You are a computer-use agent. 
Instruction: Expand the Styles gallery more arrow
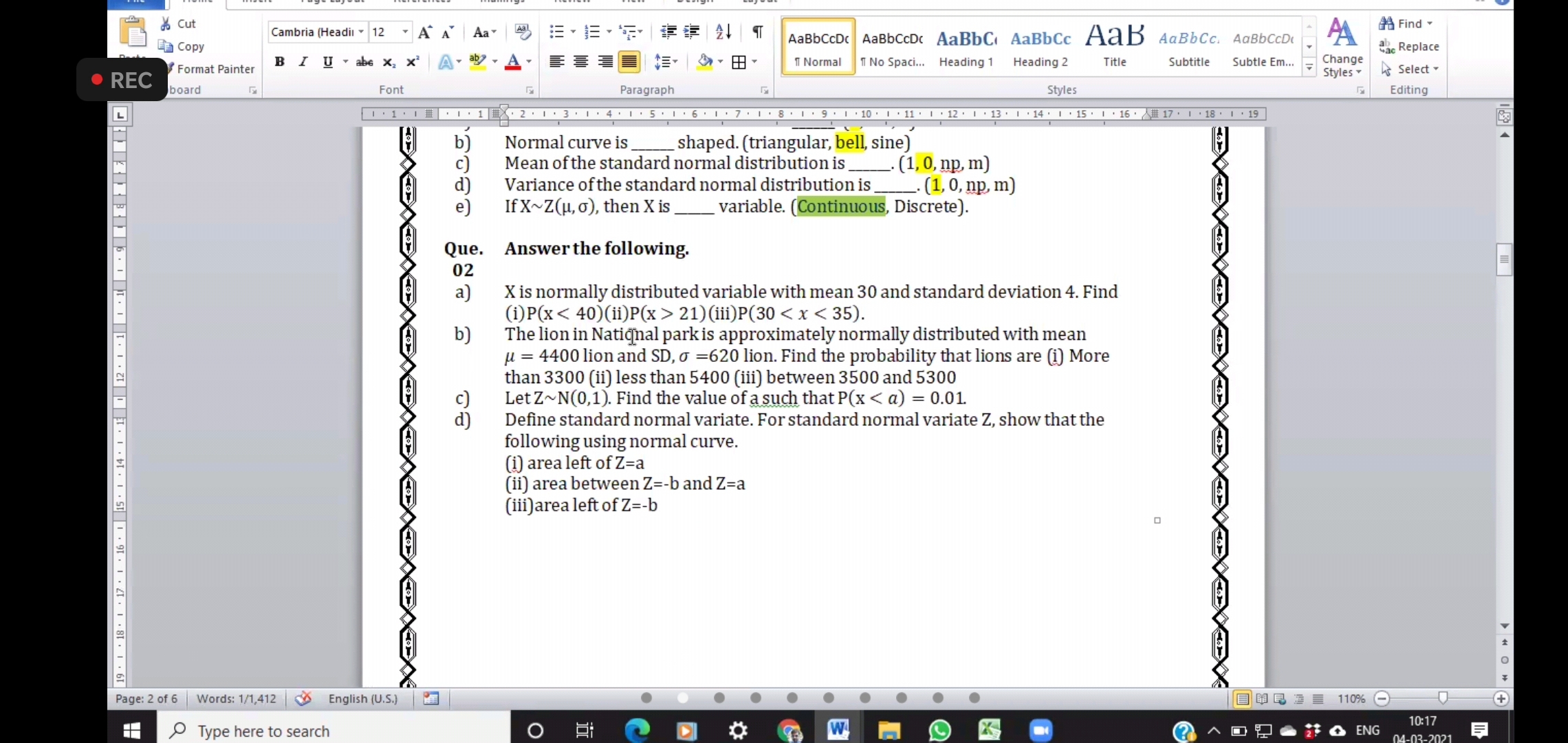[1309, 67]
